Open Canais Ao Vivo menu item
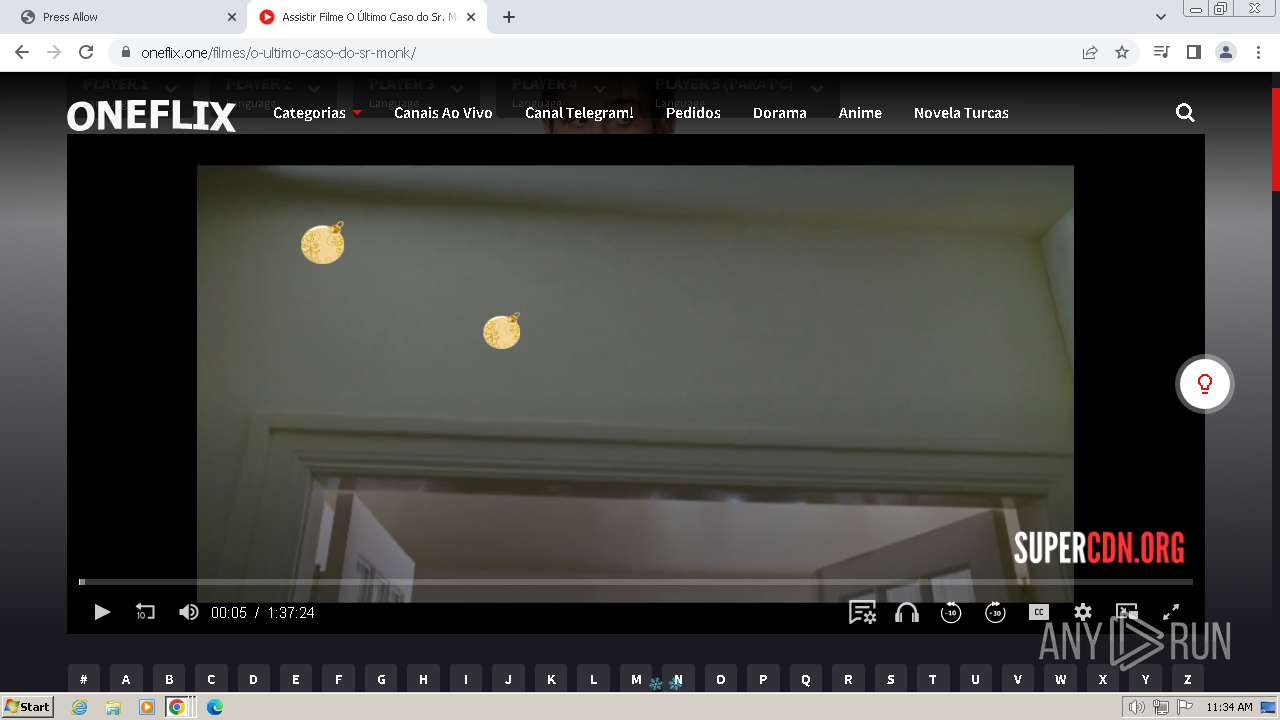Screen dimensions: 1280x720 tap(443, 113)
